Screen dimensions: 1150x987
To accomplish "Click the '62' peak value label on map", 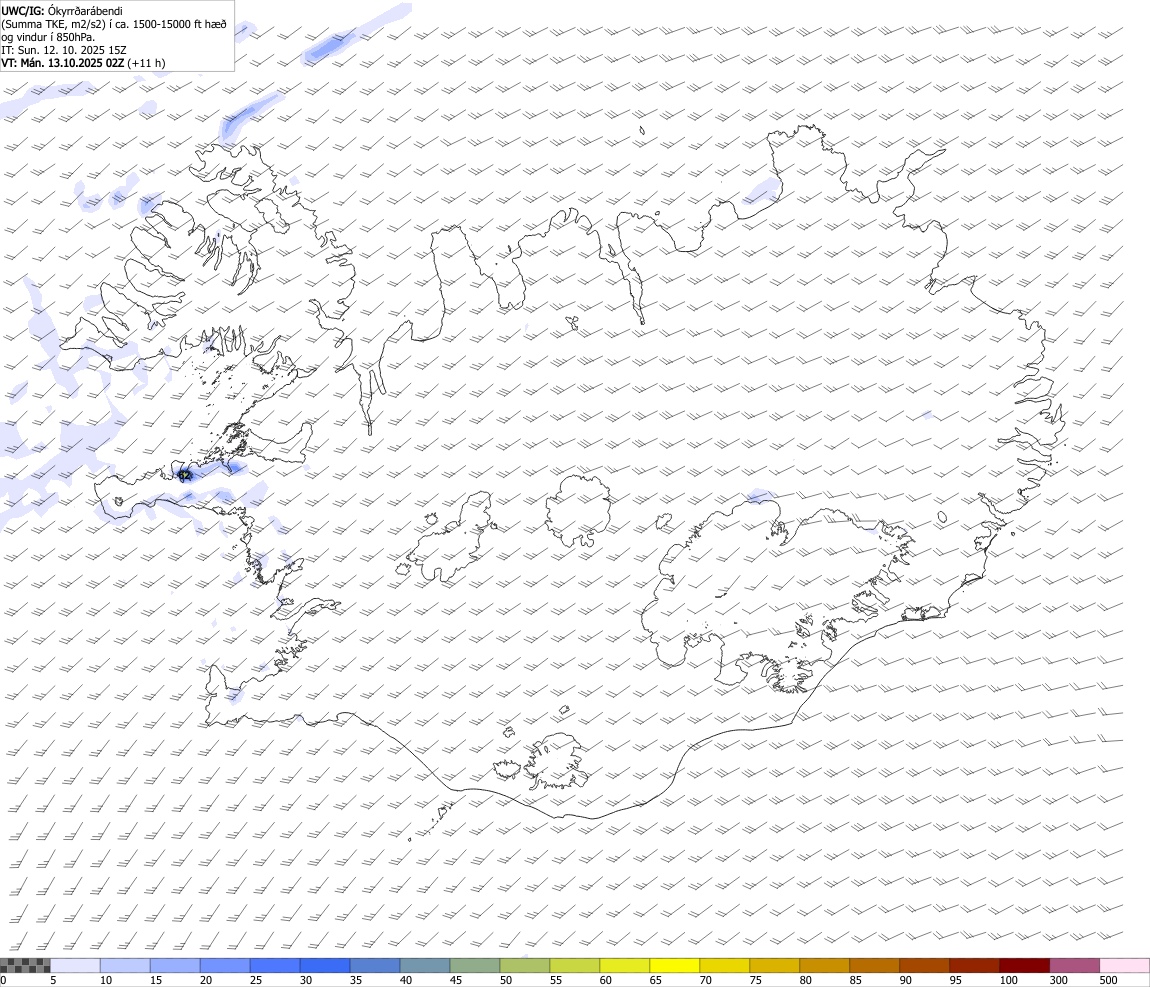I will pos(184,475).
